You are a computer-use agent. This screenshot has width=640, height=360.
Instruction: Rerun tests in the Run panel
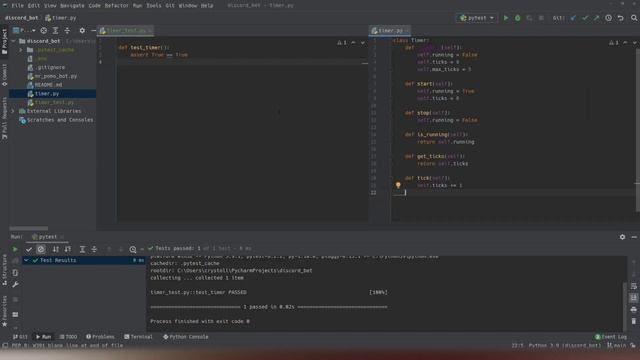15,249
